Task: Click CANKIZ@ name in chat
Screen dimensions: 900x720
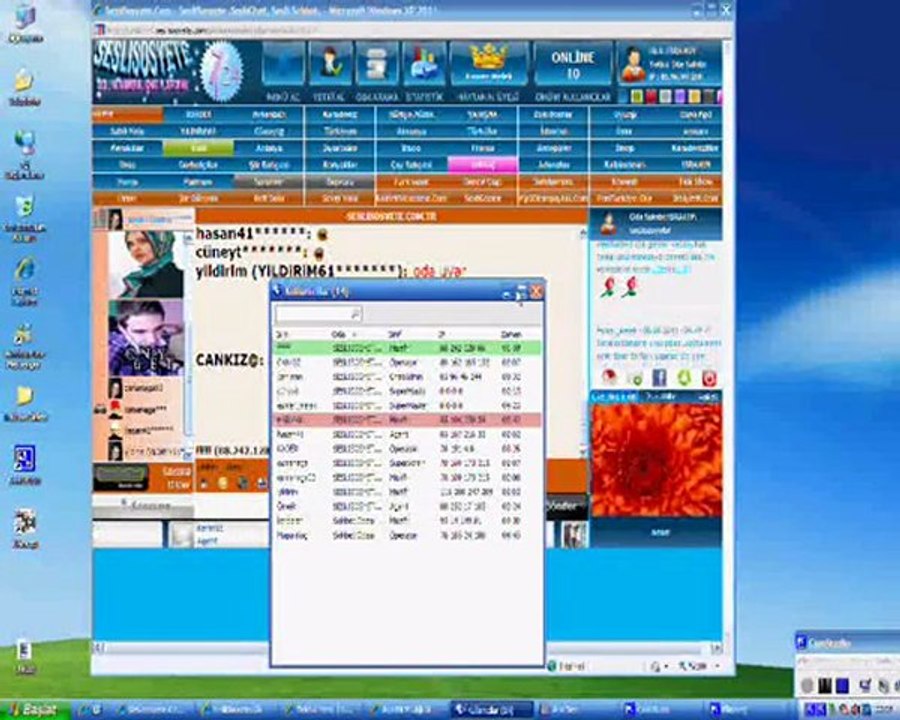Action: coord(230,361)
